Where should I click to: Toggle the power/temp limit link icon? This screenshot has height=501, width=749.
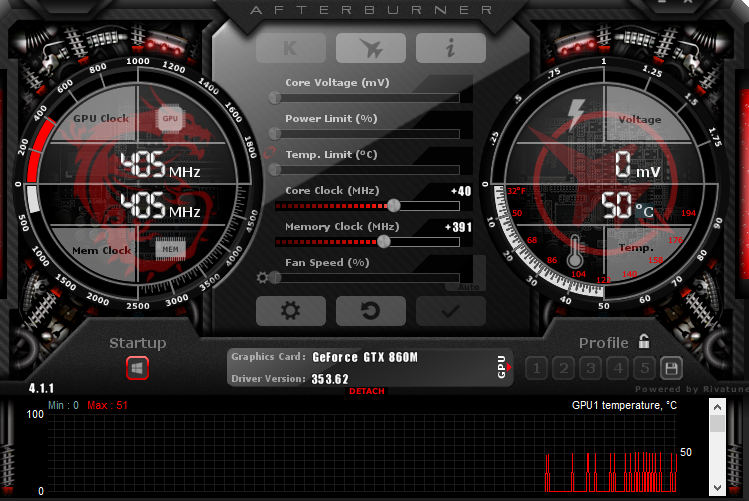(x=269, y=153)
